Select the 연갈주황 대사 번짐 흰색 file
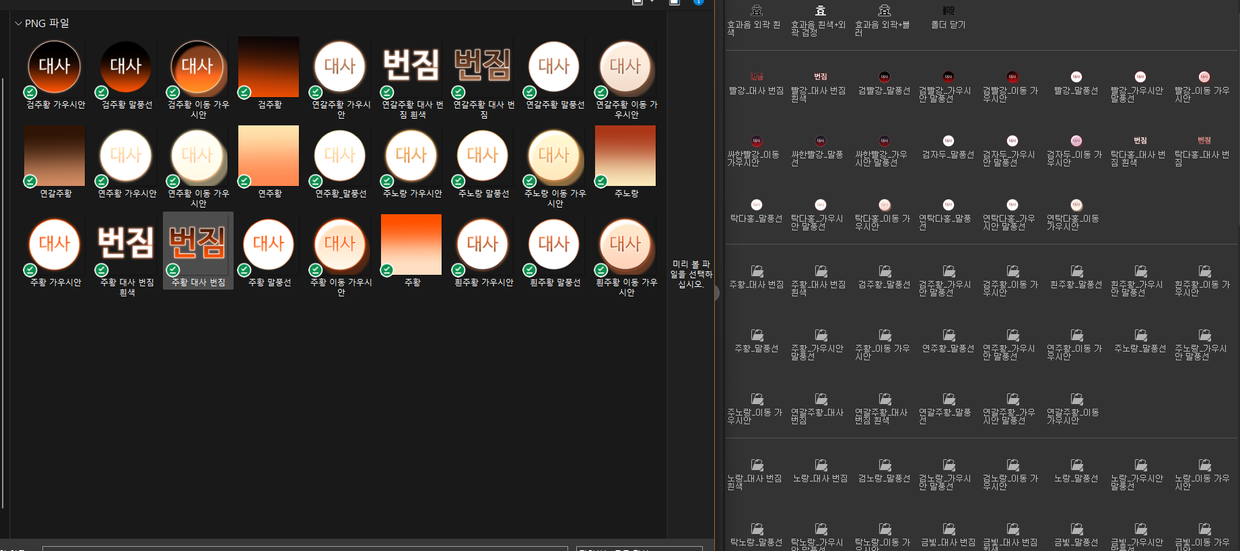This screenshot has height=551, width=1240. [411, 67]
